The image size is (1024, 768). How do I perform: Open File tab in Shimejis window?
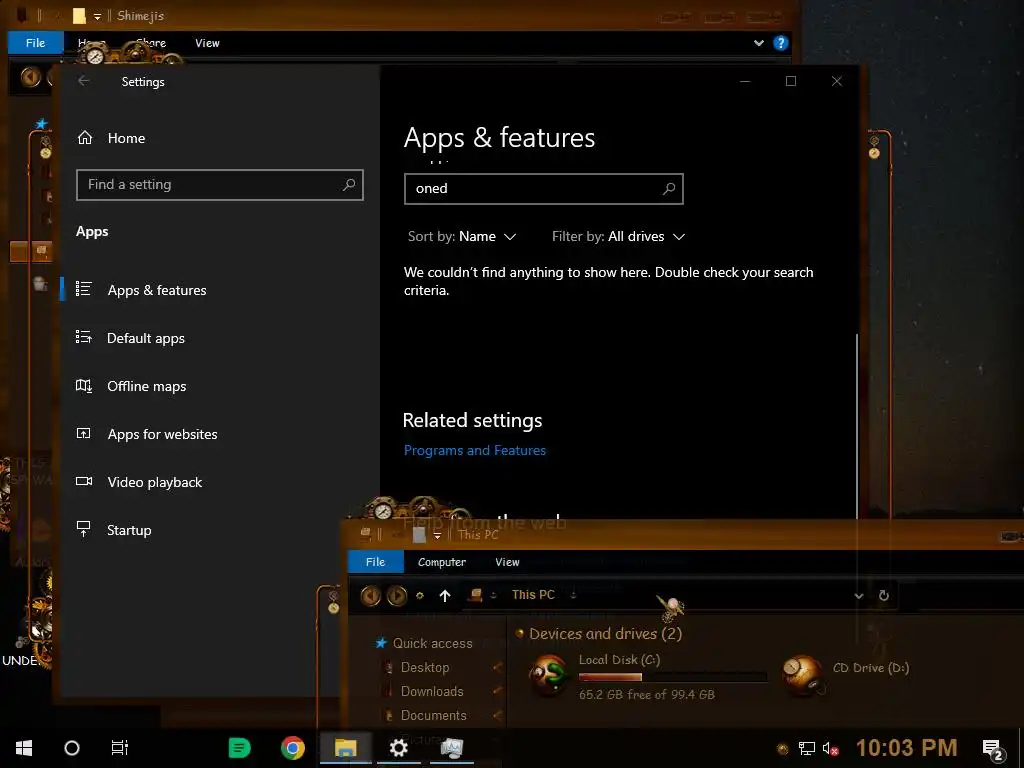[35, 42]
